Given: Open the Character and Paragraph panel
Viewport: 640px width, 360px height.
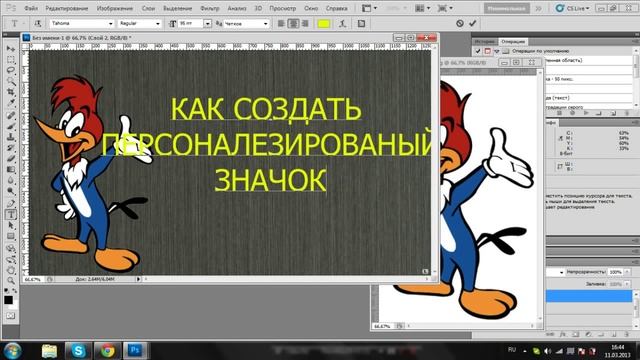Looking at the screenshot, I should point(361,24).
